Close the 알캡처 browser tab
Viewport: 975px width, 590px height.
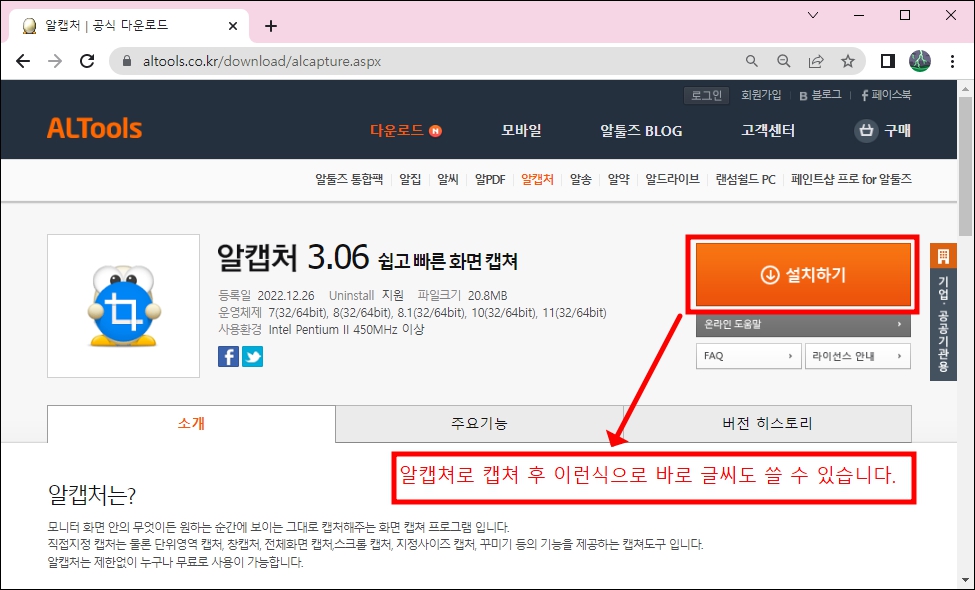pyautogui.click(x=233, y=26)
